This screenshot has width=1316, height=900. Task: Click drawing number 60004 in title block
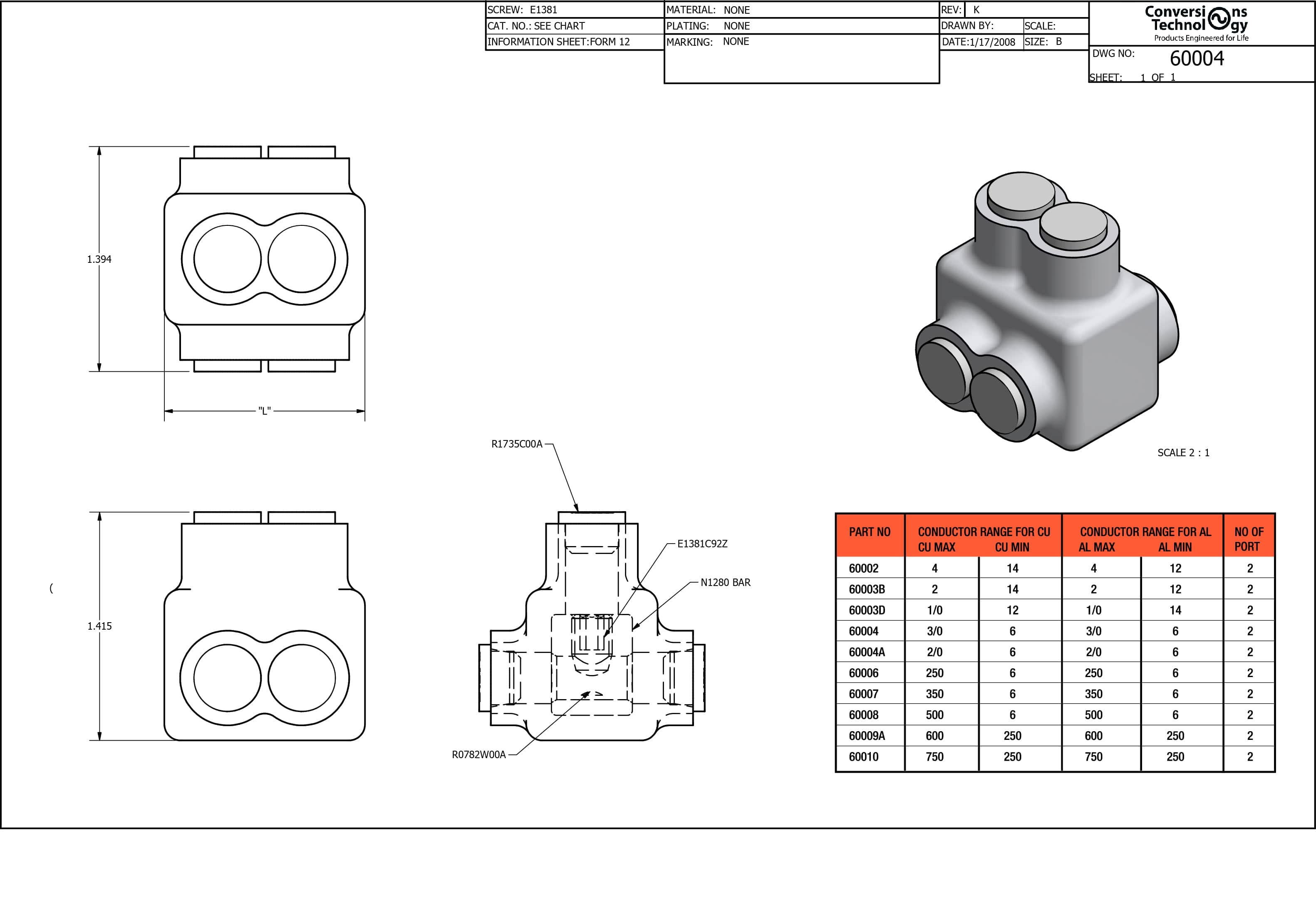(x=1197, y=59)
